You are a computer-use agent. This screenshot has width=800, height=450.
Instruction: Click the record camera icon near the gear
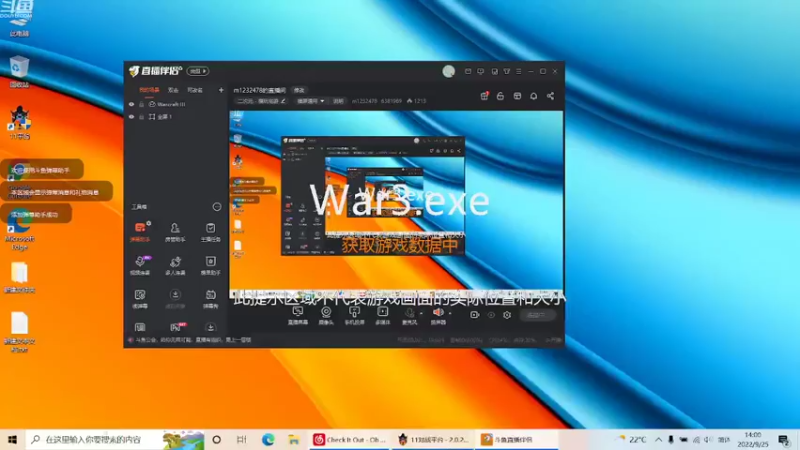[x=474, y=315]
